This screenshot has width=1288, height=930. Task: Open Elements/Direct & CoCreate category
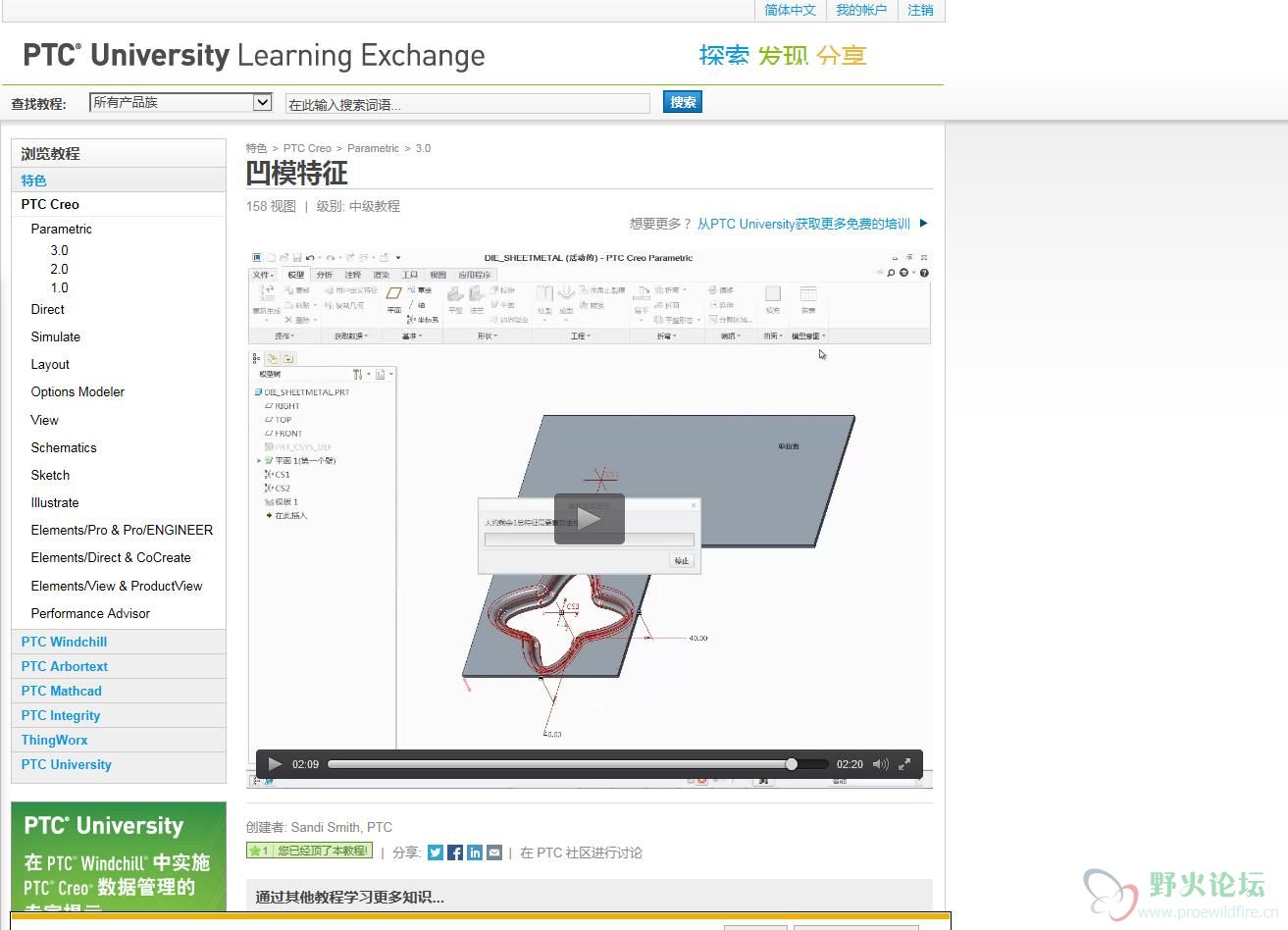111,557
